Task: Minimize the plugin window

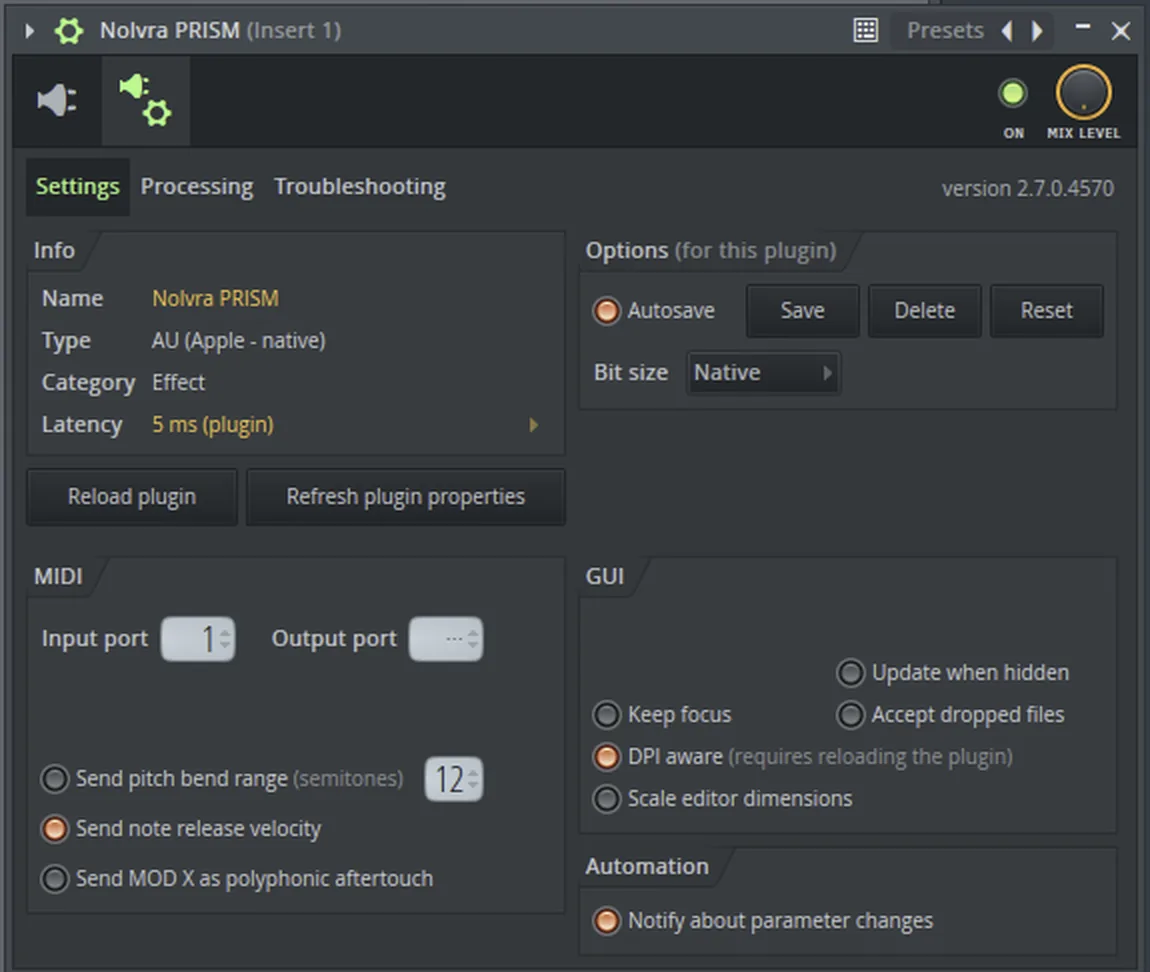Action: click(x=1083, y=27)
